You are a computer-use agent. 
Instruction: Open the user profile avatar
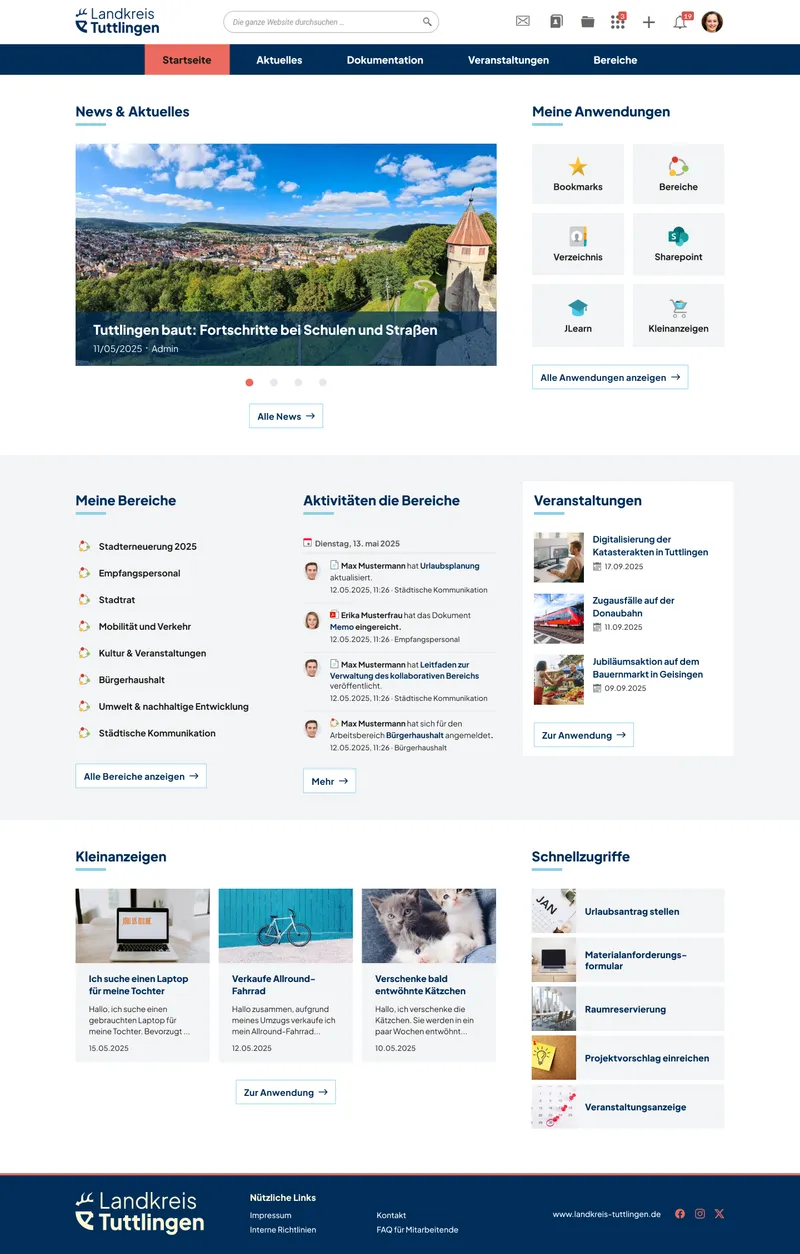(712, 22)
